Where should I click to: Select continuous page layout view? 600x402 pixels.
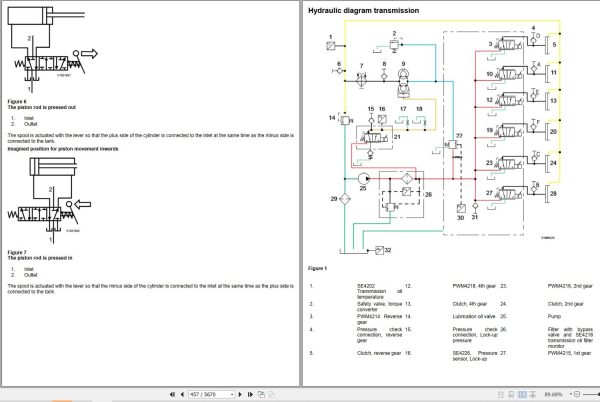point(511,394)
